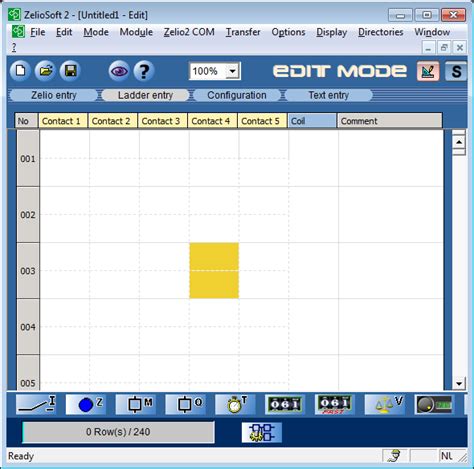474x469 pixels.
Task: Click the Contact 2 column header
Action: [113, 121]
